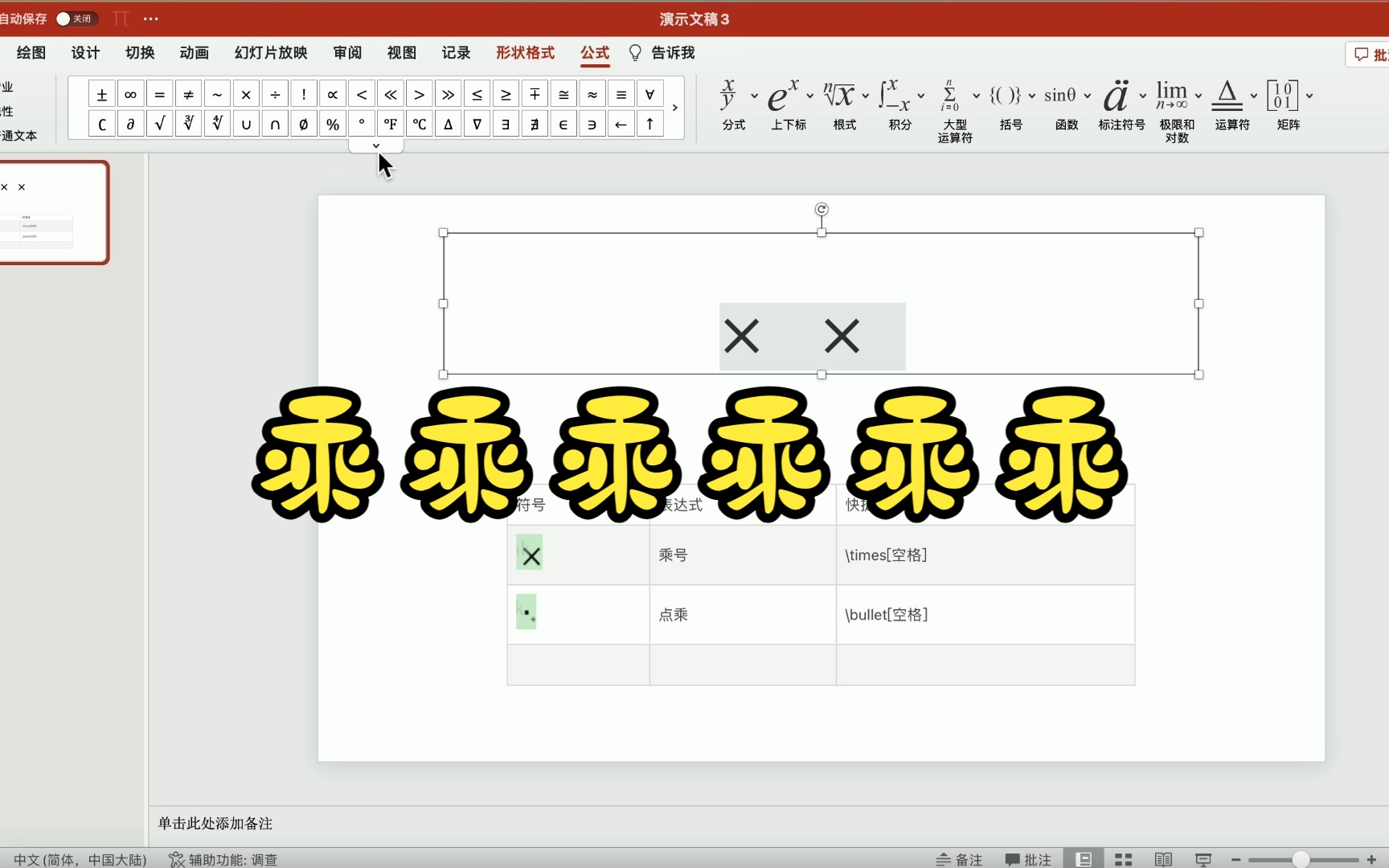1389x868 pixels.
Task: Insert the greater-than-or-equal ≥ symbol
Action: click(506, 95)
